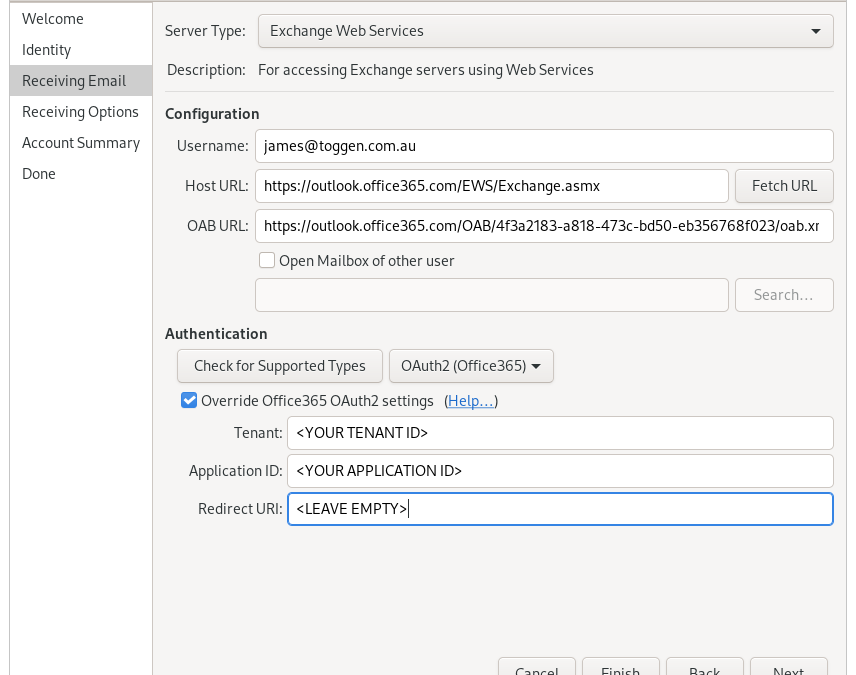Viewport: 856px width, 675px height.
Task: Jump to the Done step
Action: click(39, 174)
